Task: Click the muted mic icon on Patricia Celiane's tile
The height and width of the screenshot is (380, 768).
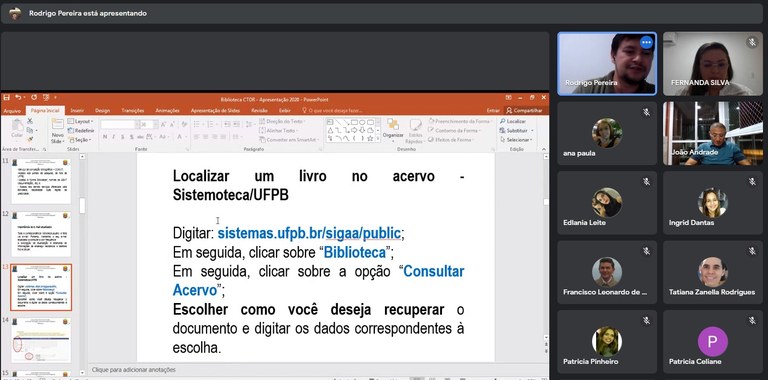Action: pos(752,320)
